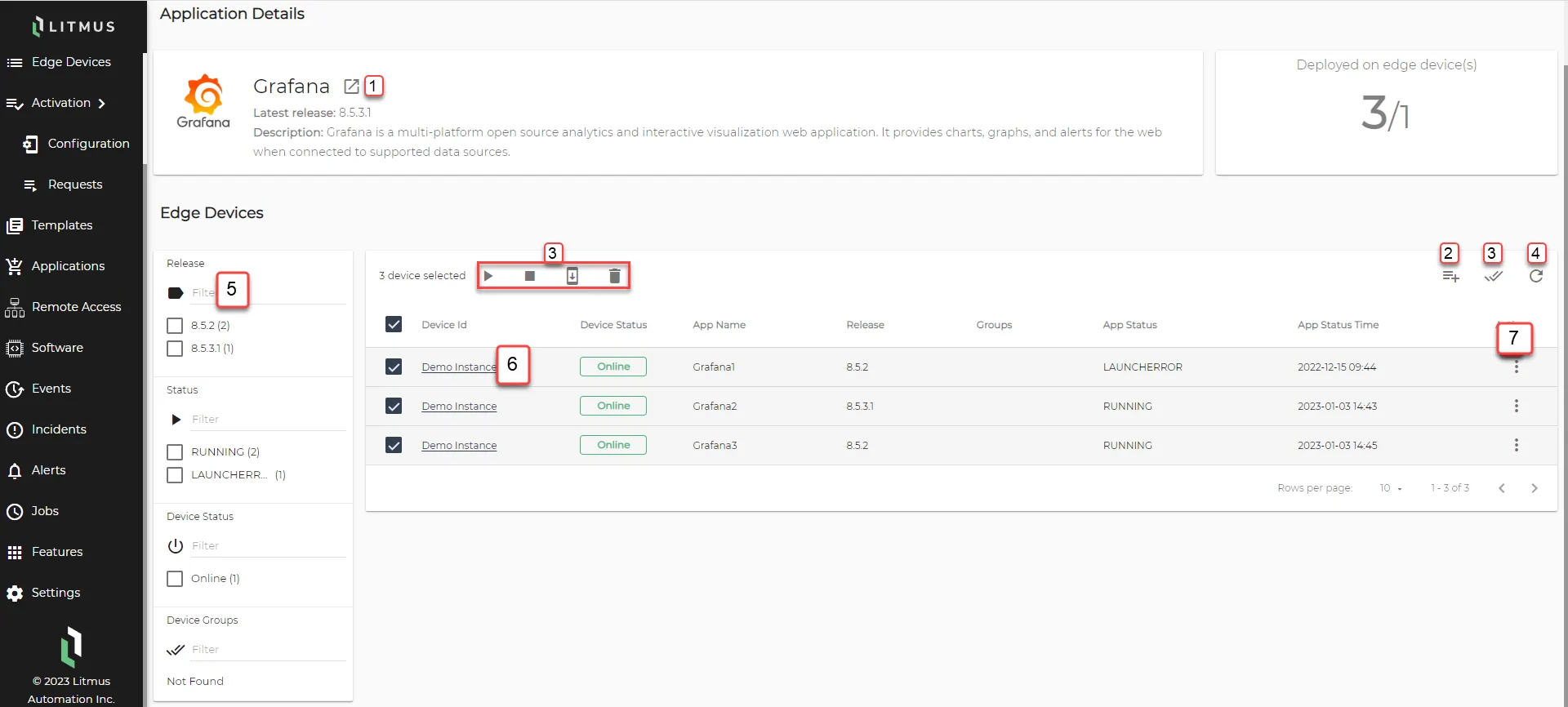
Task: Open actions menu for Grafana2 row
Action: coord(1517,406)
